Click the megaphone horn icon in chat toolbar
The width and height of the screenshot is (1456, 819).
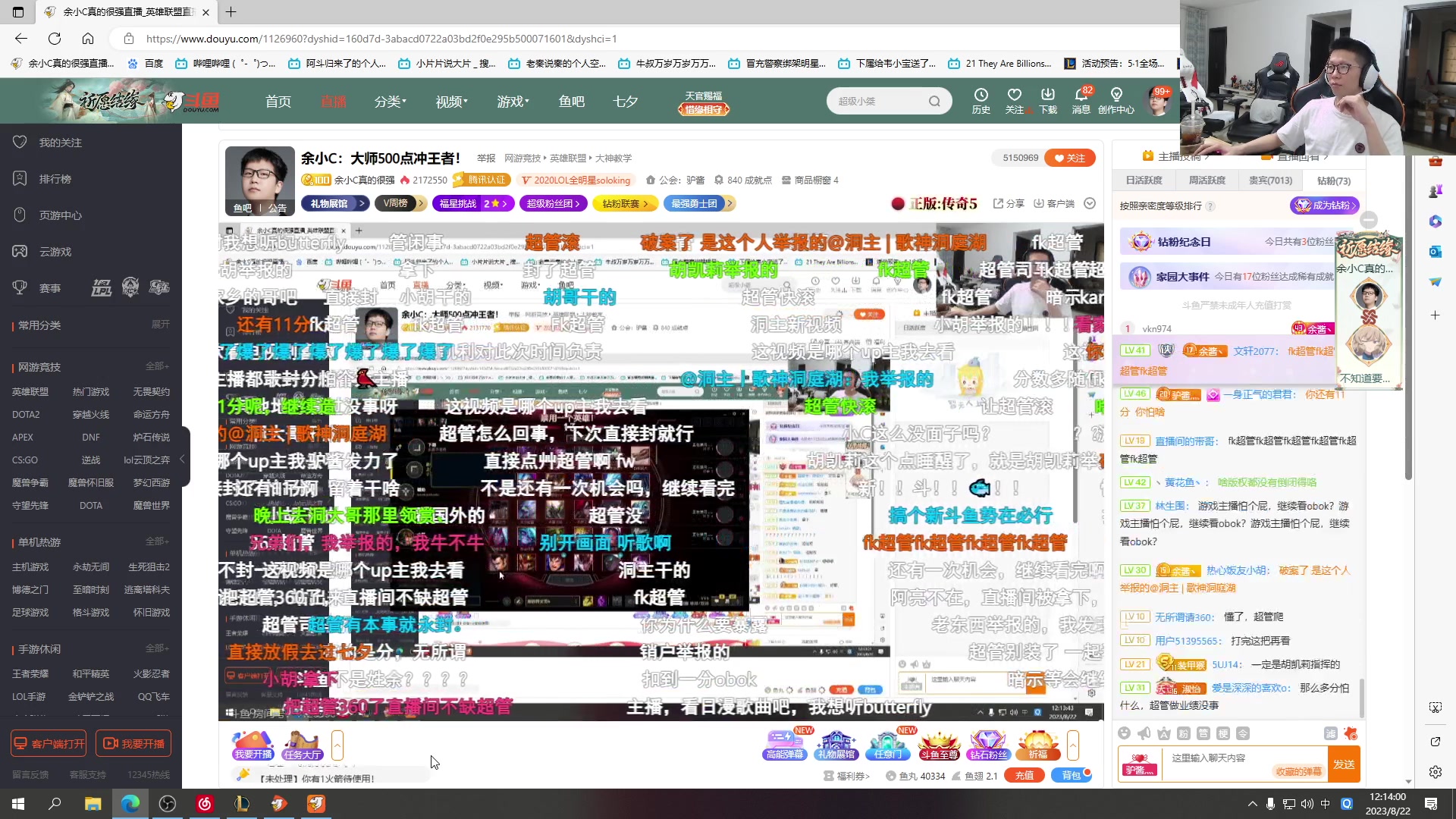[x=1144, y=733]
